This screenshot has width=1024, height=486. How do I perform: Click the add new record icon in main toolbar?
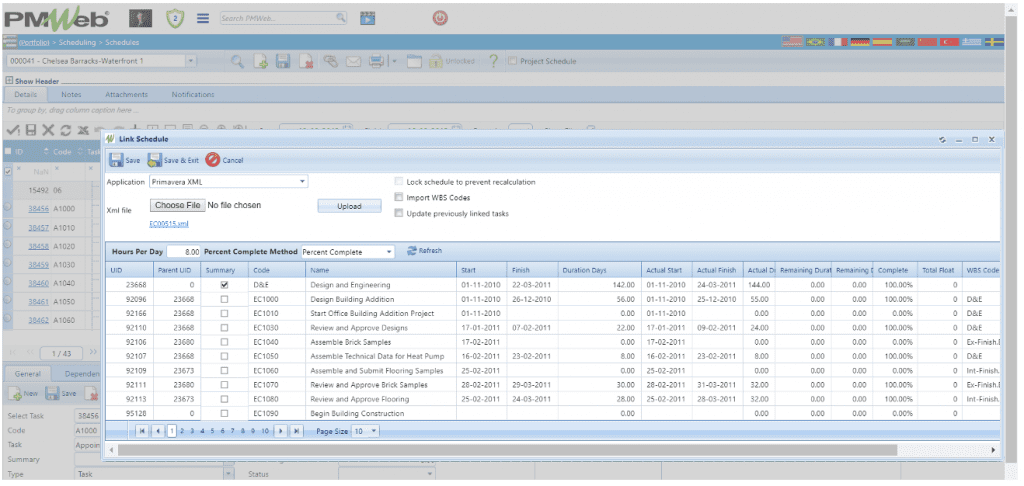pos(261,61)
